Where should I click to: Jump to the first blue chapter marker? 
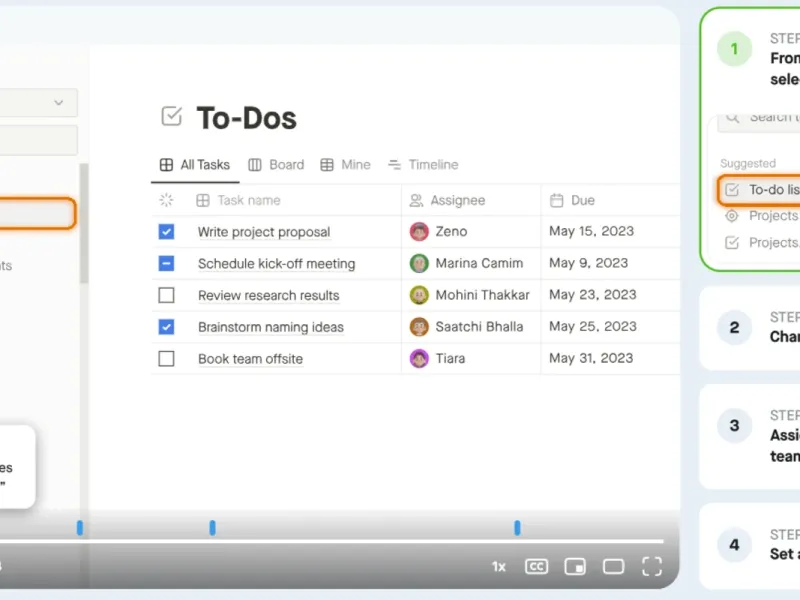click(x=80, y=528)
